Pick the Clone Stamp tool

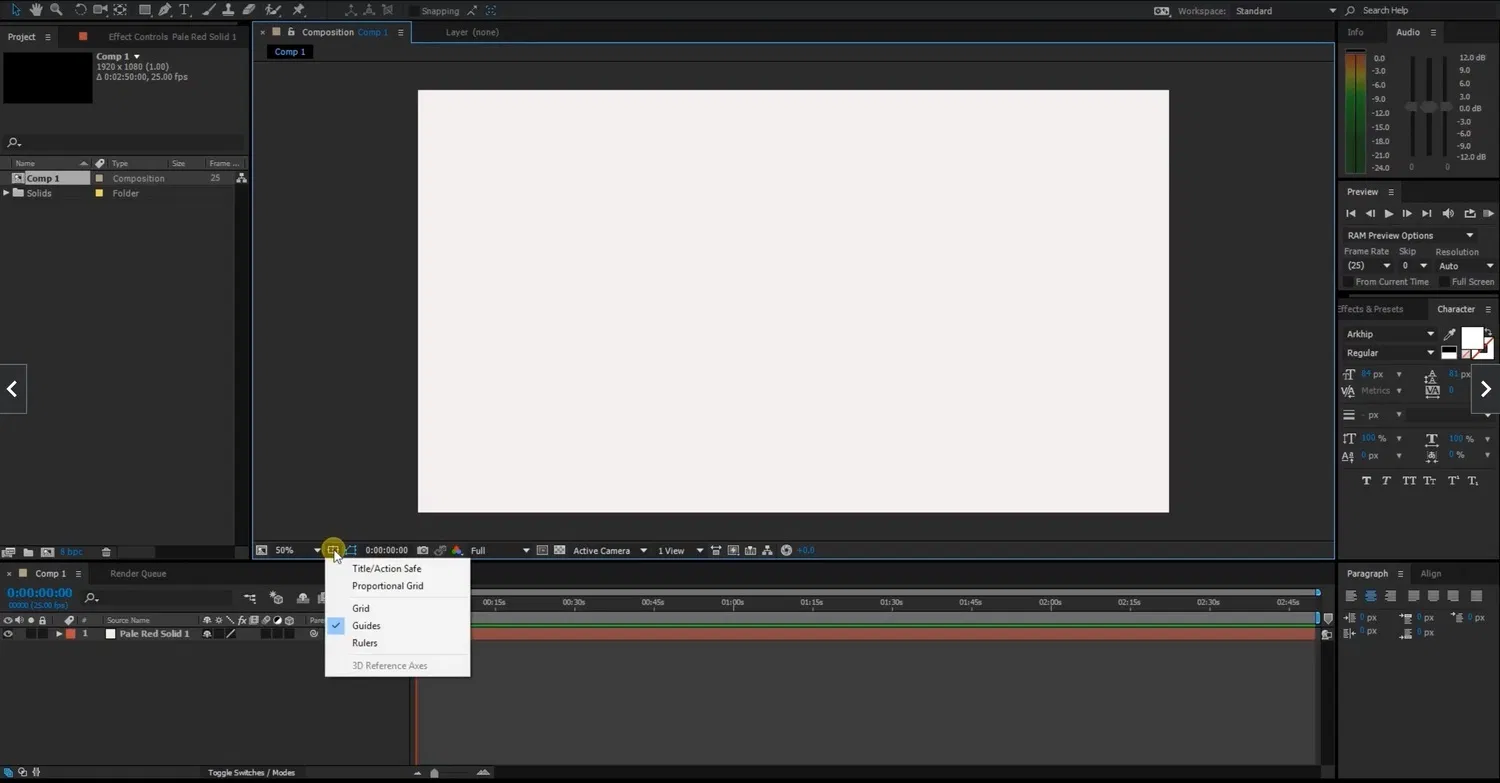[227, 10]
